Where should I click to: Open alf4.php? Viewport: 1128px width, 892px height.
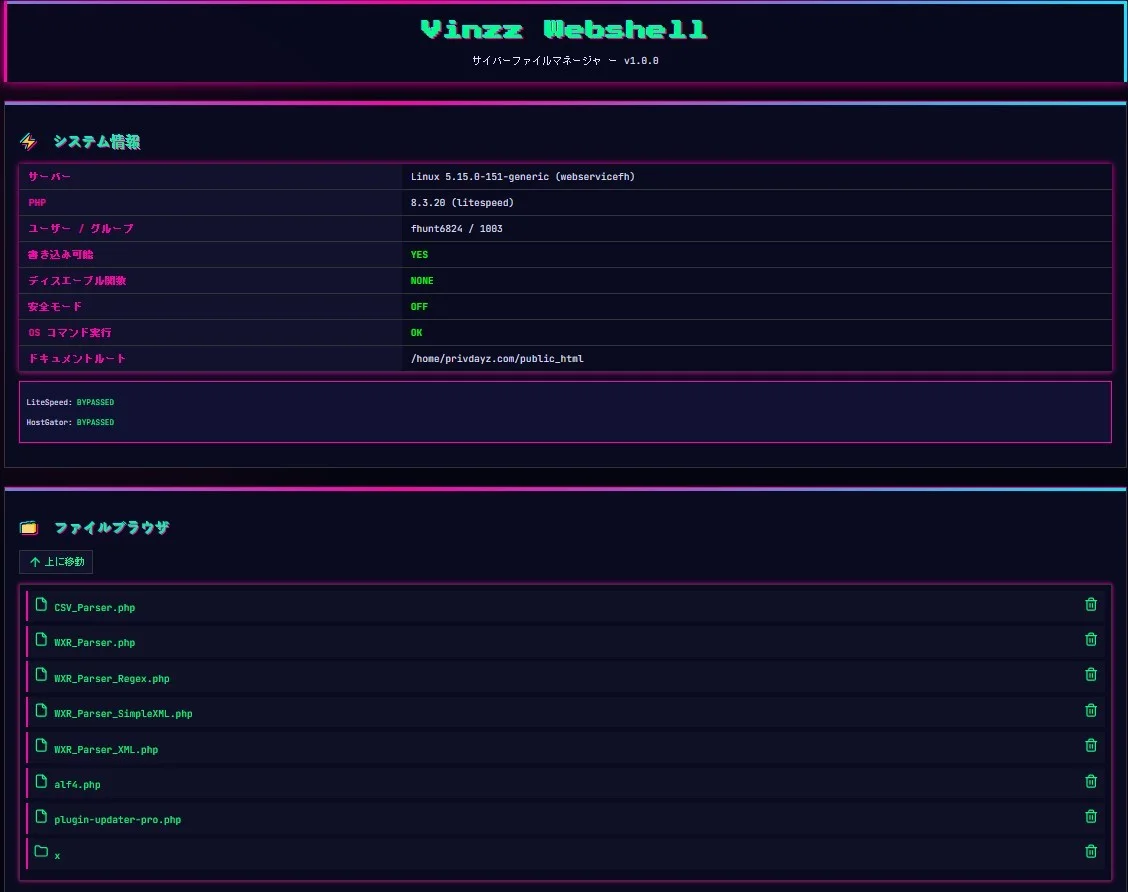pyautogui.click(x=77, y=784)
